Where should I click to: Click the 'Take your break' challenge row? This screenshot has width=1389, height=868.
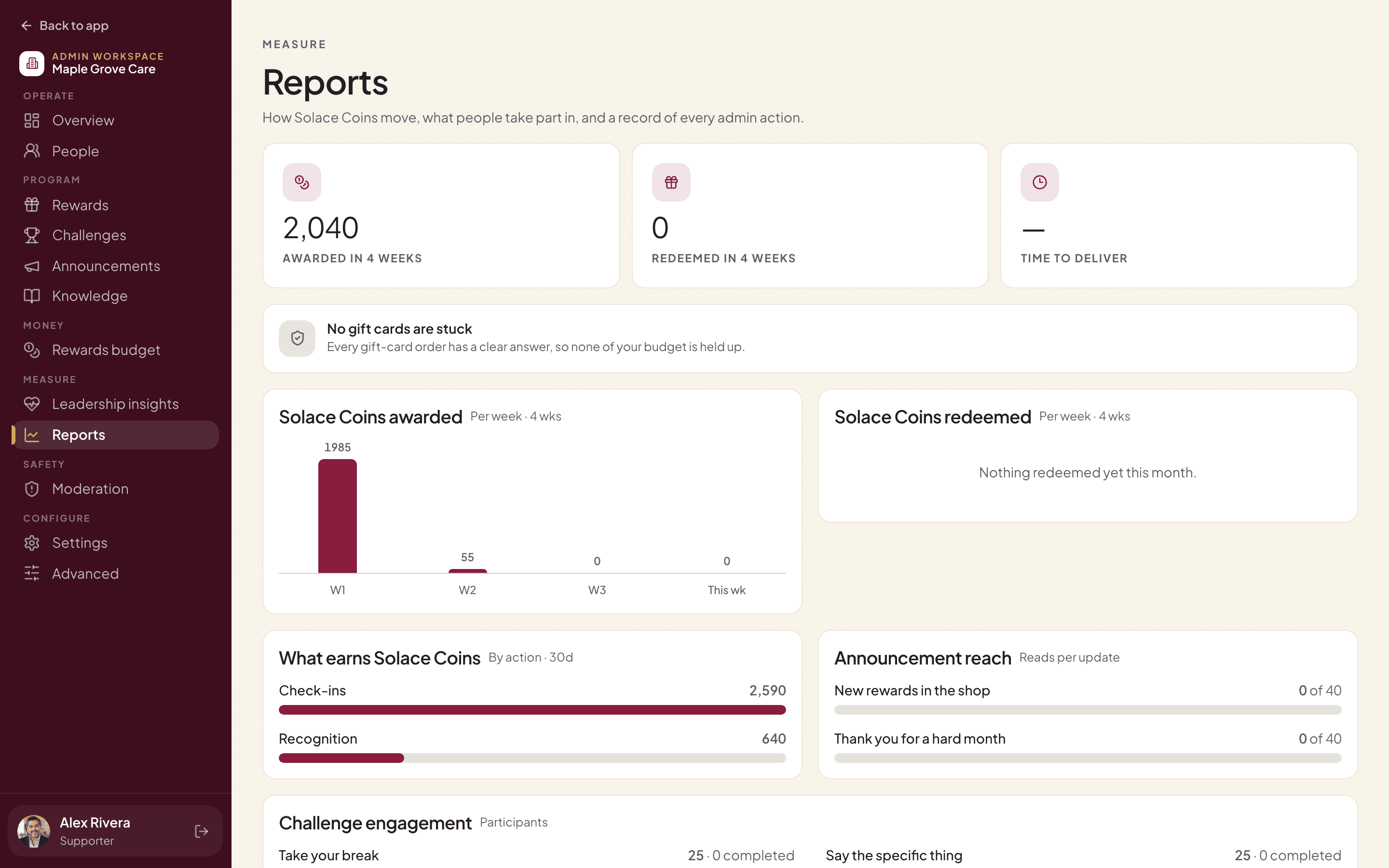tap(536, 855)
